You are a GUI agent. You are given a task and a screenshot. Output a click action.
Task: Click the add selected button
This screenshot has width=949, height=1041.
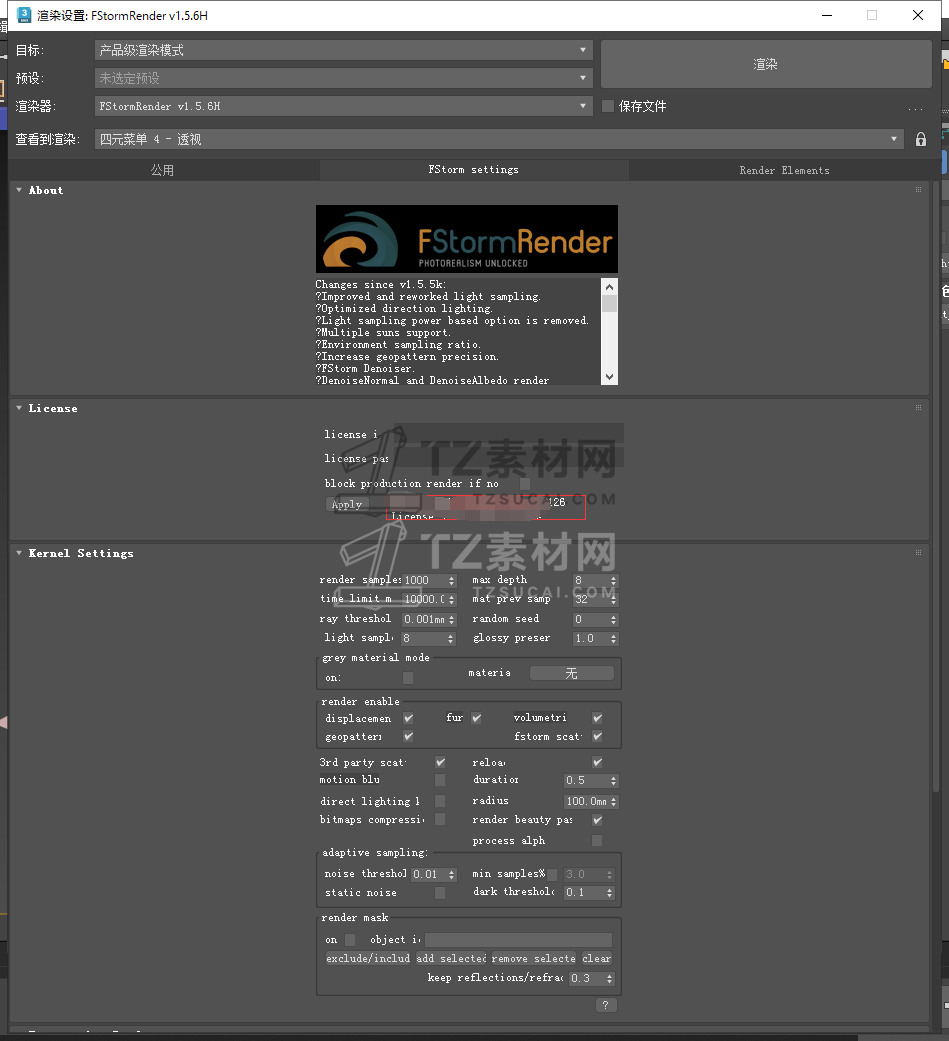click(x=451, y=959)
